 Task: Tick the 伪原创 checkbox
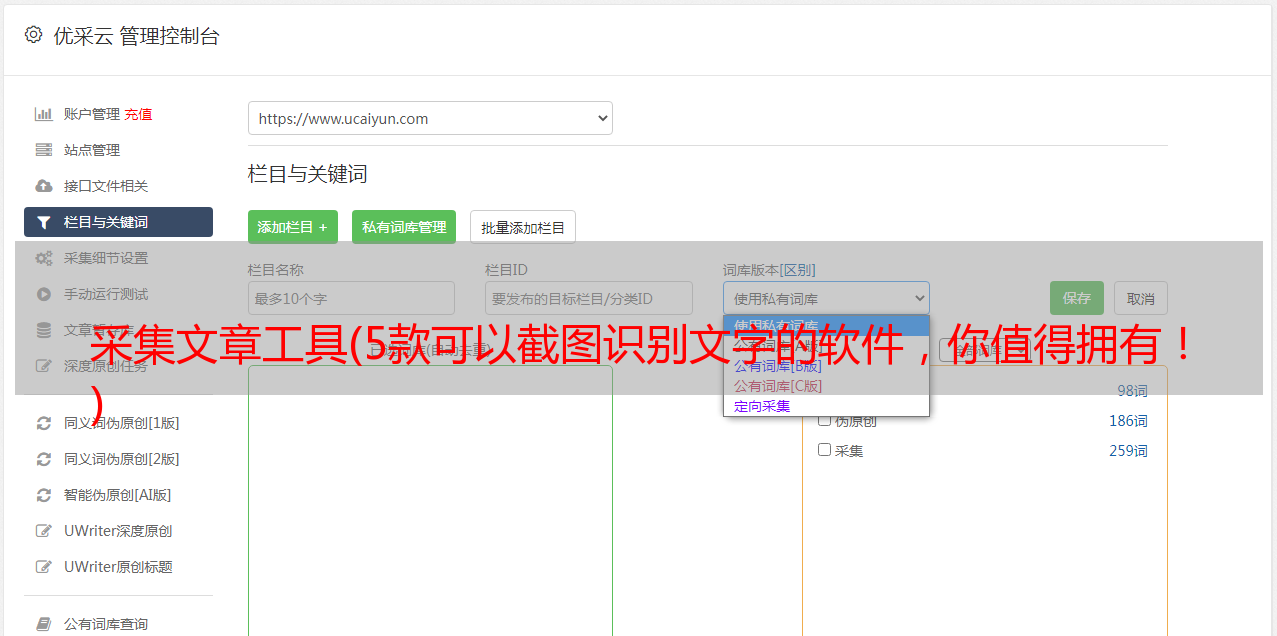825,420
